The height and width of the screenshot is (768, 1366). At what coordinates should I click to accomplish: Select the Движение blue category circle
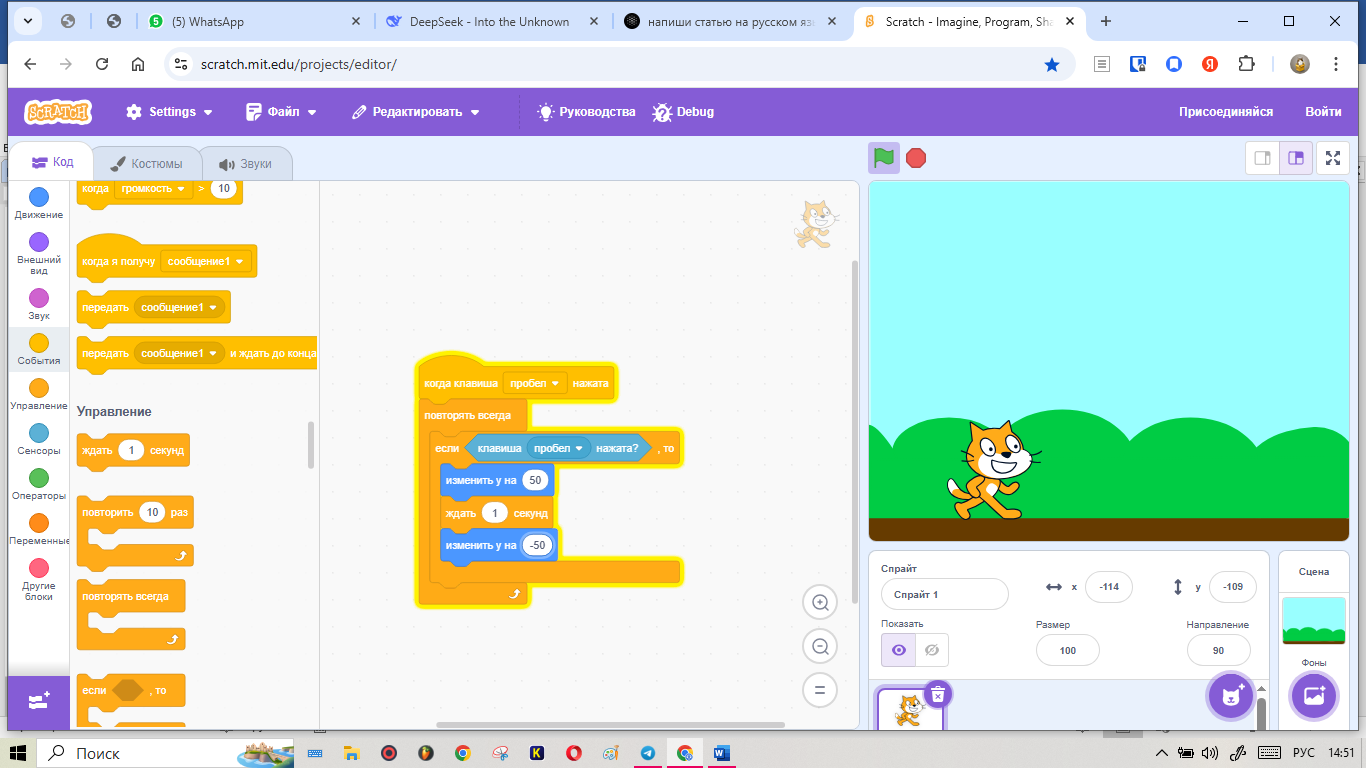tap(38, 197)
